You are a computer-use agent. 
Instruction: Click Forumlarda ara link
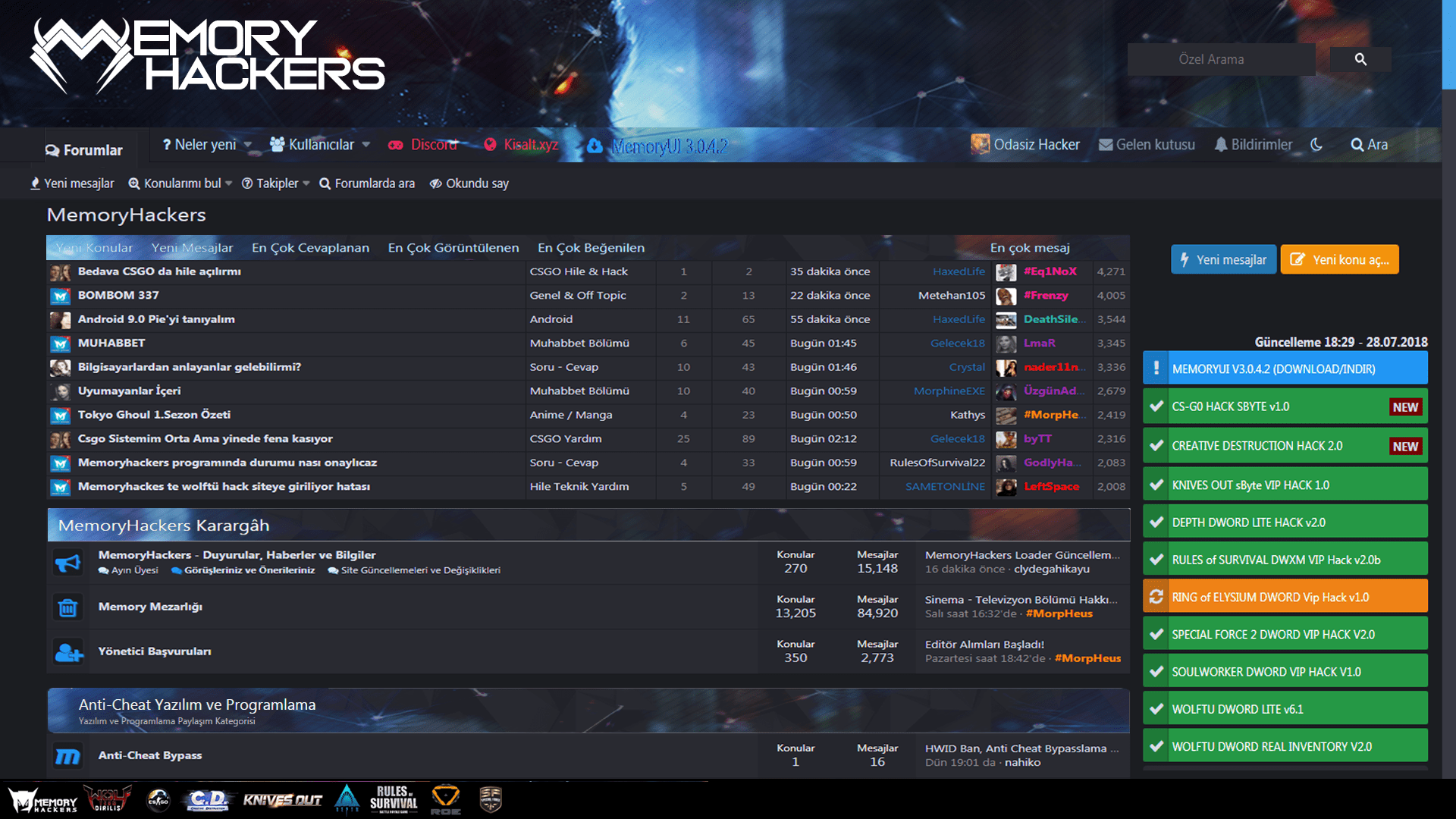click(x=367, y=184)
